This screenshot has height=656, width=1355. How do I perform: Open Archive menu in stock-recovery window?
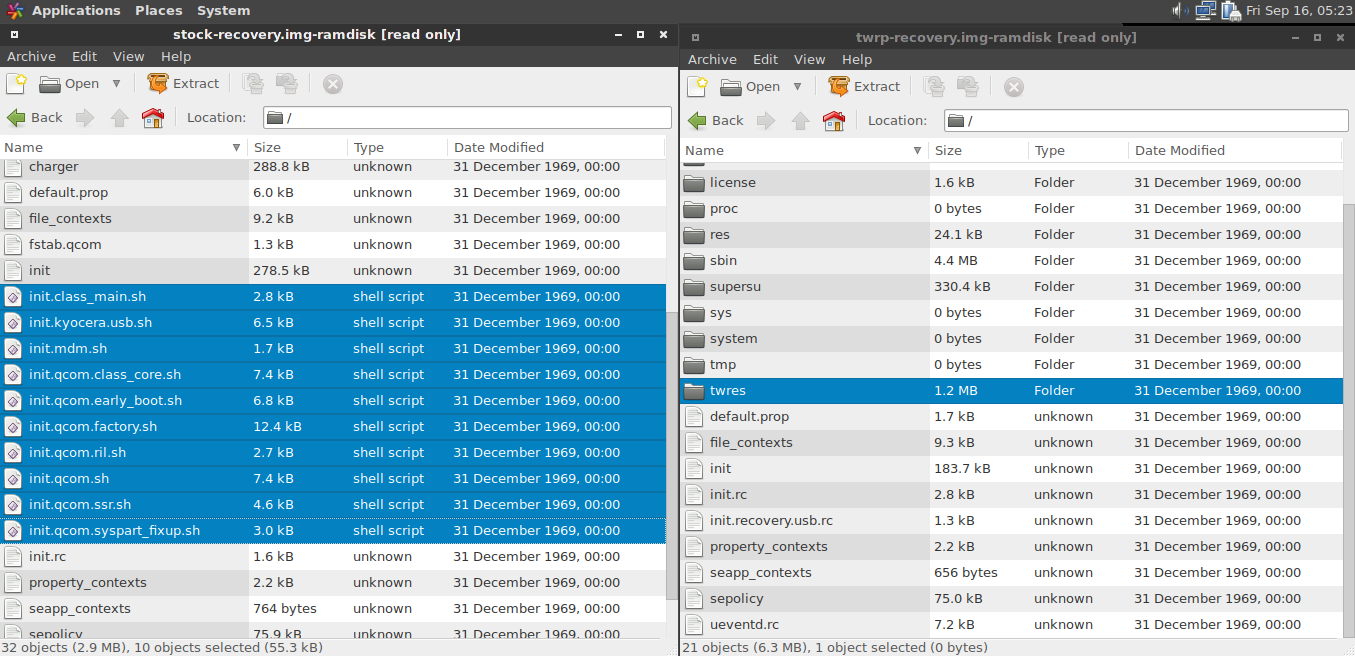click(x=31, y=57)
